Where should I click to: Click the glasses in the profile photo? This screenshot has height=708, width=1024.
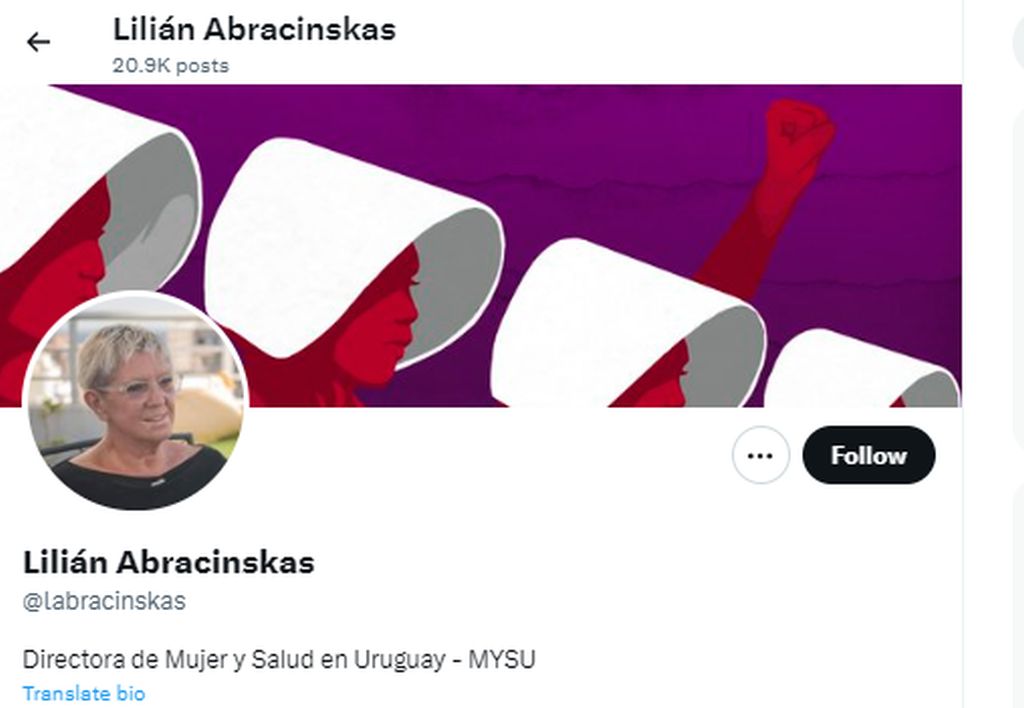click(138, 388)
